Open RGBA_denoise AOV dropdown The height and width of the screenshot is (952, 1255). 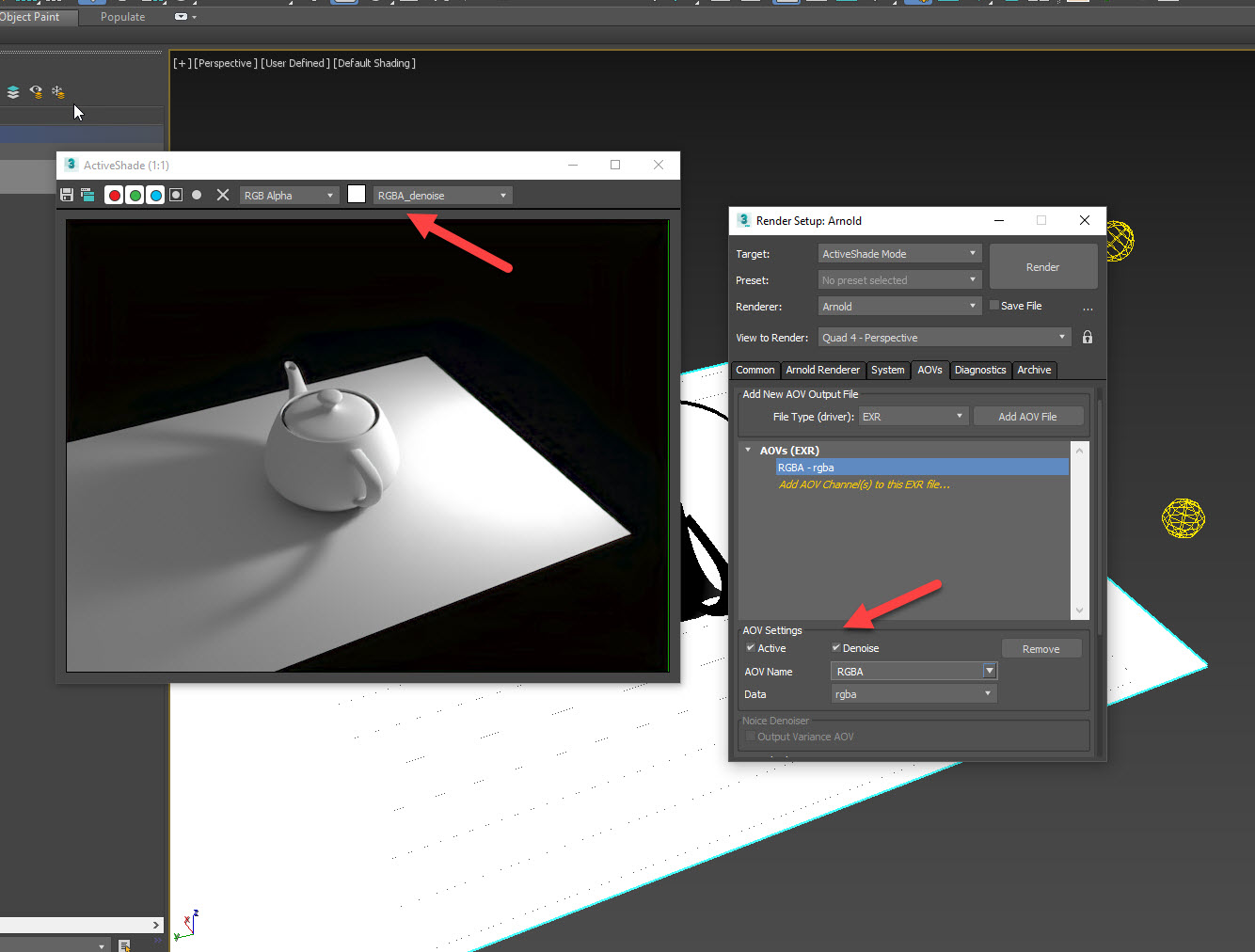click(442, 196)
